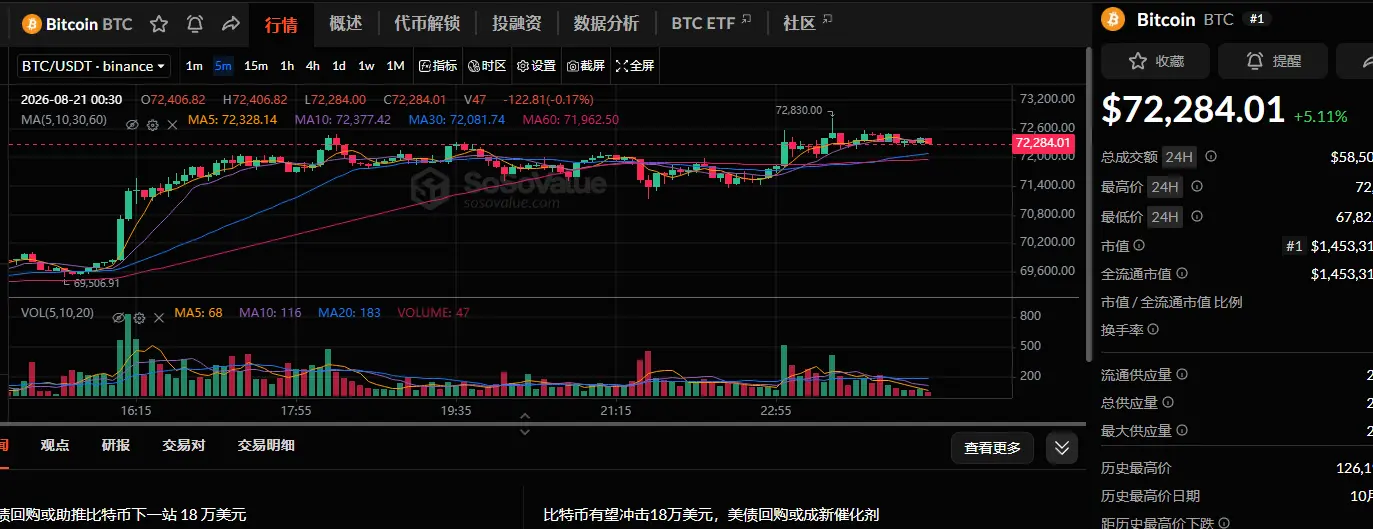This screenshot has height=529, width=1373.
Task: Take a chart screenshot with 截屏
Action: coord(585,66)
